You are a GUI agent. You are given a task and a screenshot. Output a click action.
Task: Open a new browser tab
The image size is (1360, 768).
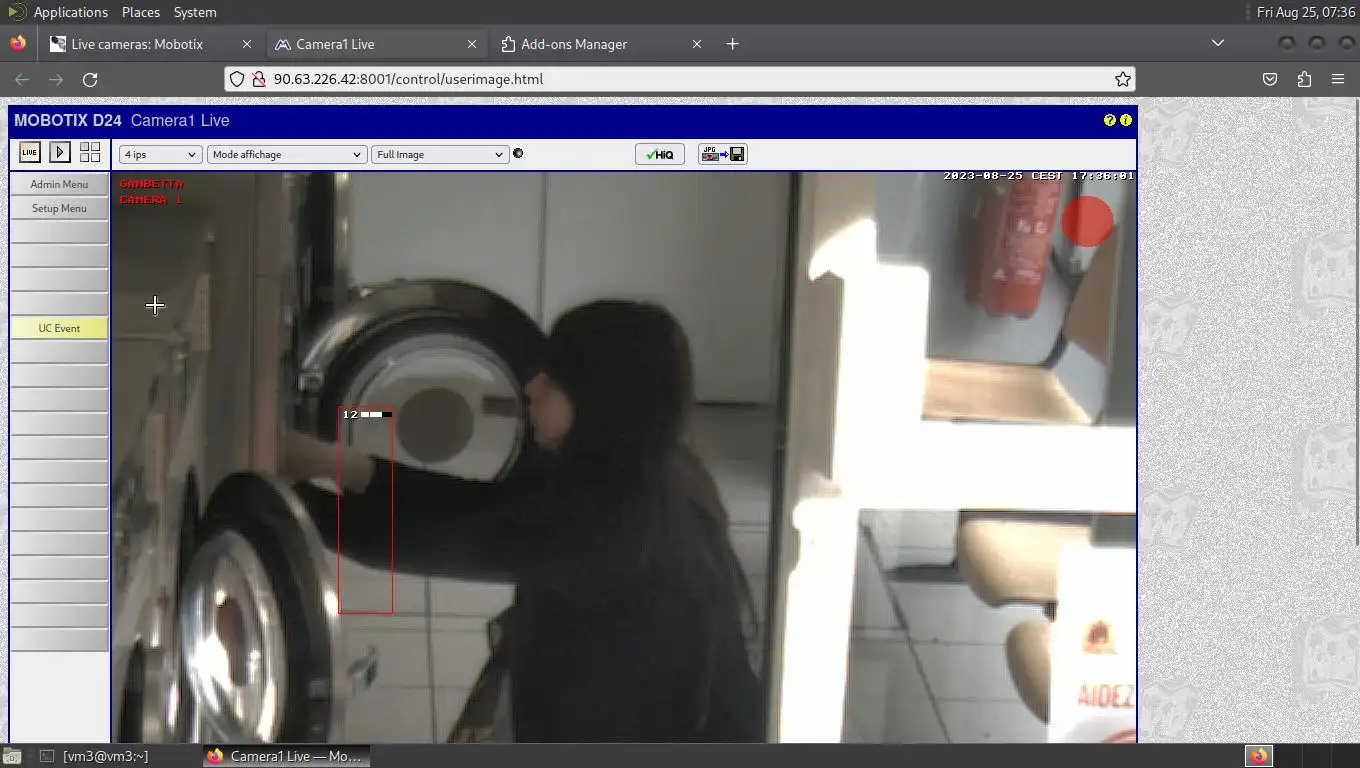(732, 44)
